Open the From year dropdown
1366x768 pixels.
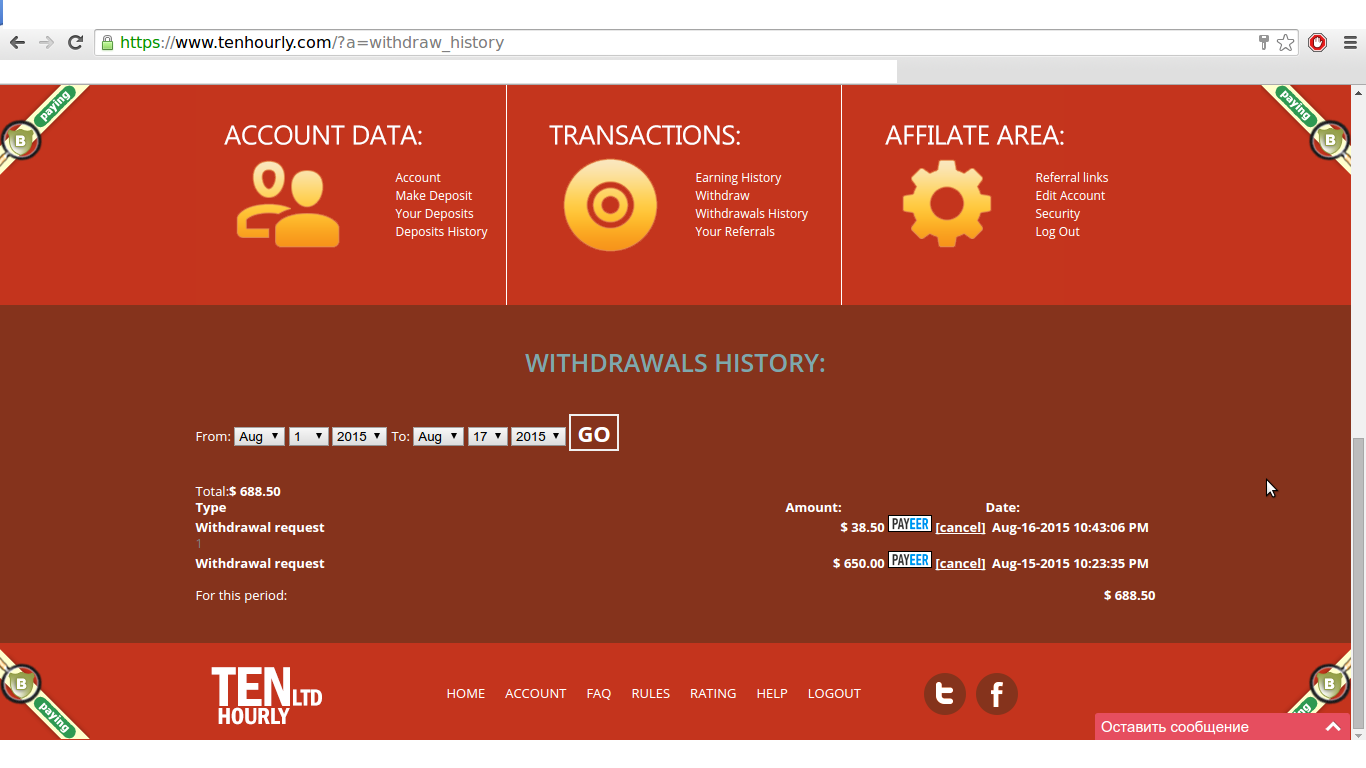pyautogui.click(x=359, y=437)
